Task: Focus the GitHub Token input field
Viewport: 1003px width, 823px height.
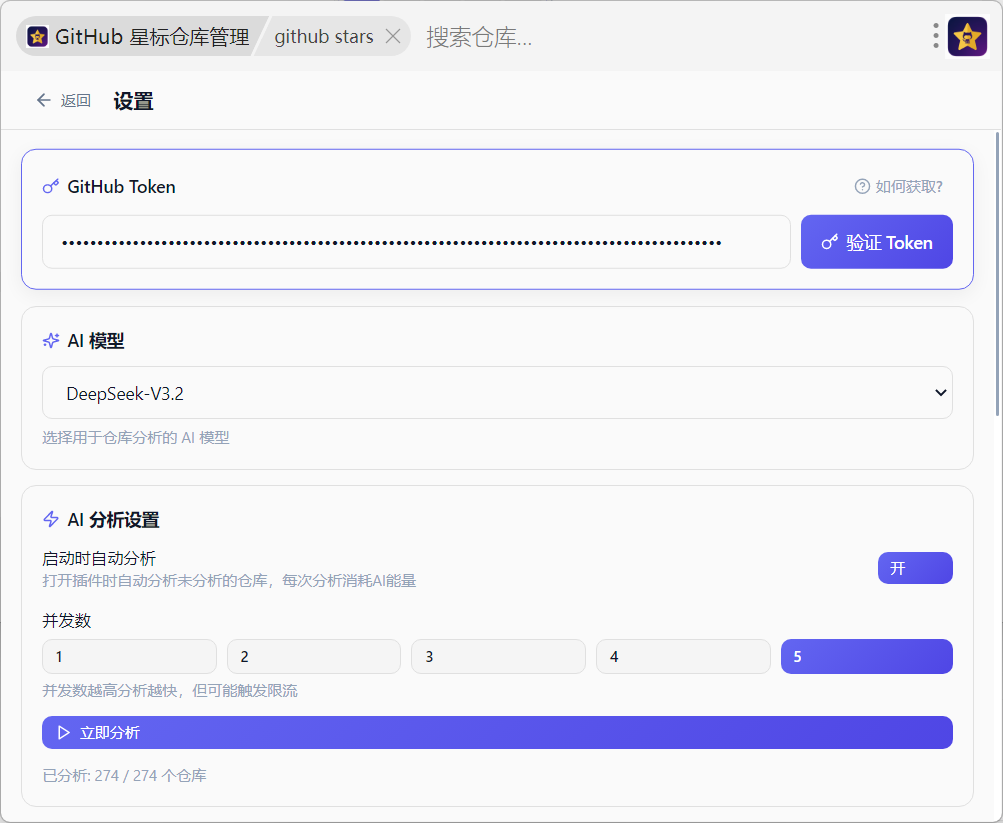Action: click(416, 242)
